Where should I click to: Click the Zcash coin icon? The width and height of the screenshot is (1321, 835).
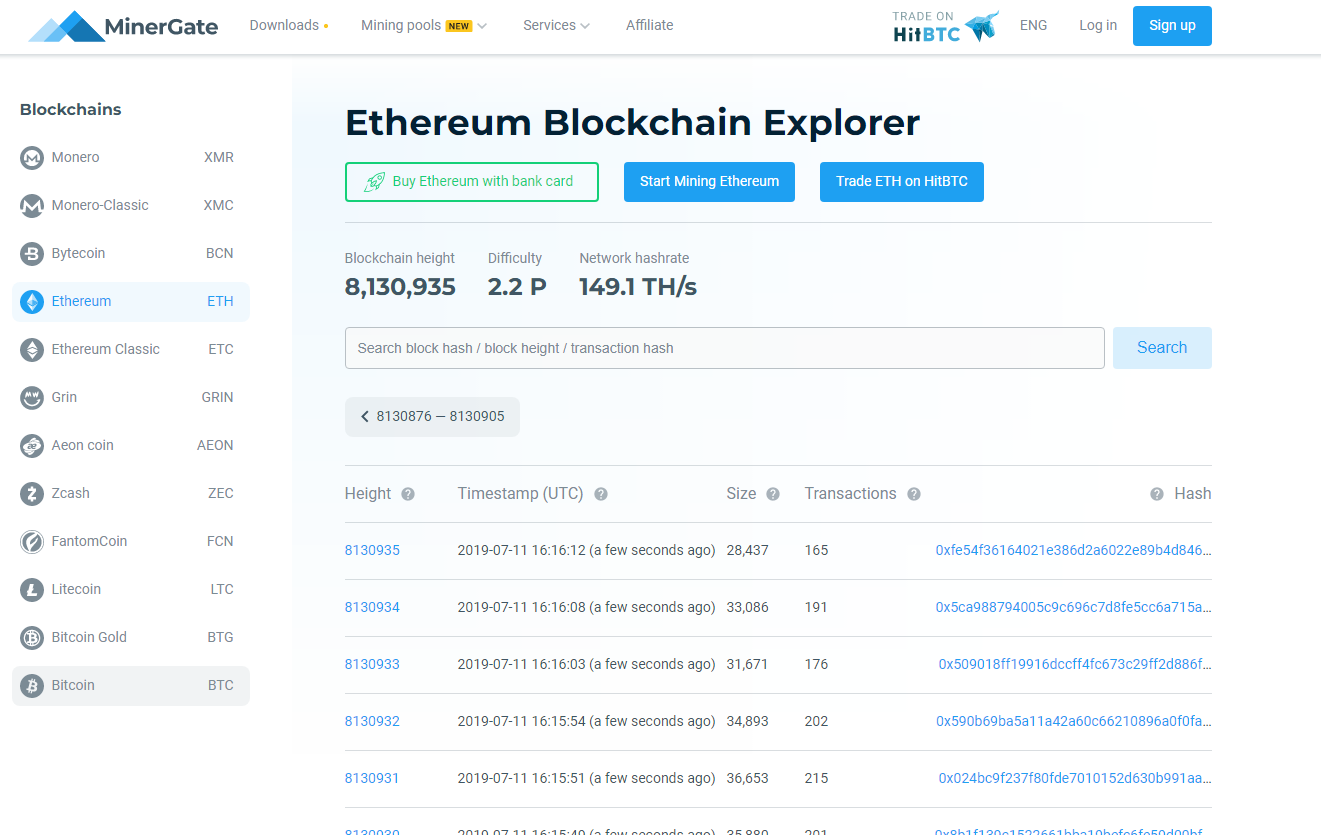32,494
